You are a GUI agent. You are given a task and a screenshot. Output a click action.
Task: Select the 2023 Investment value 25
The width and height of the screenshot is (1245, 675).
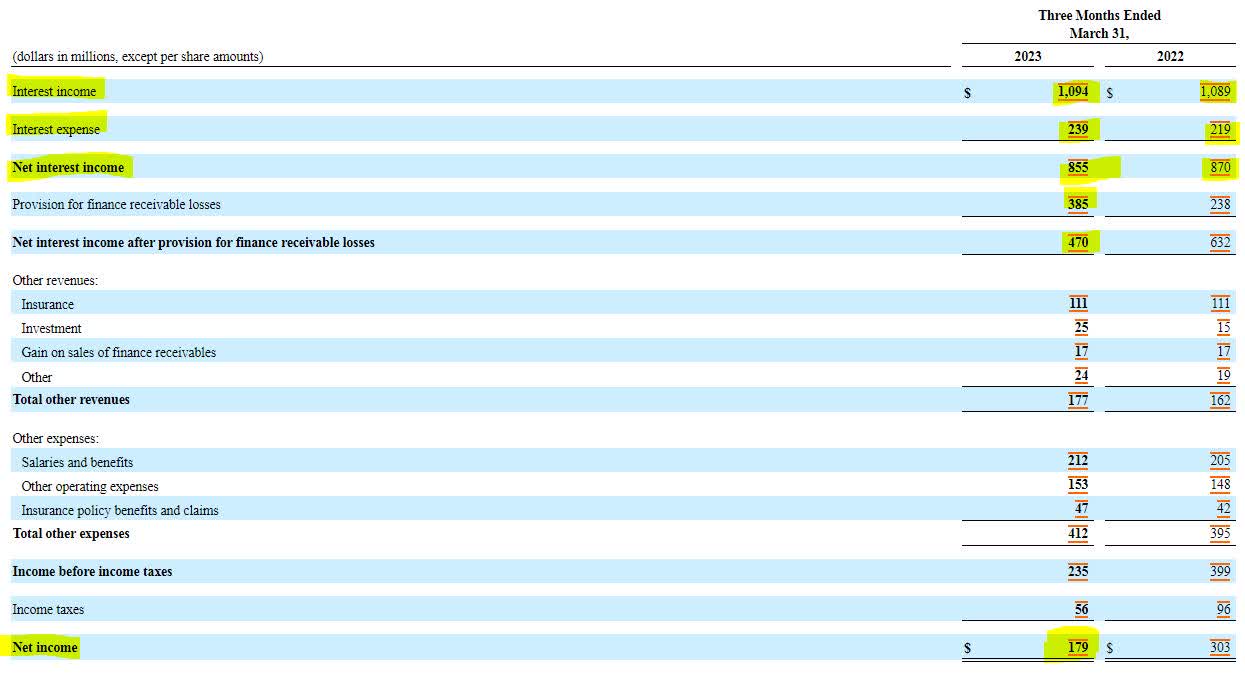pyautogui.click(x=1082, y=327)
